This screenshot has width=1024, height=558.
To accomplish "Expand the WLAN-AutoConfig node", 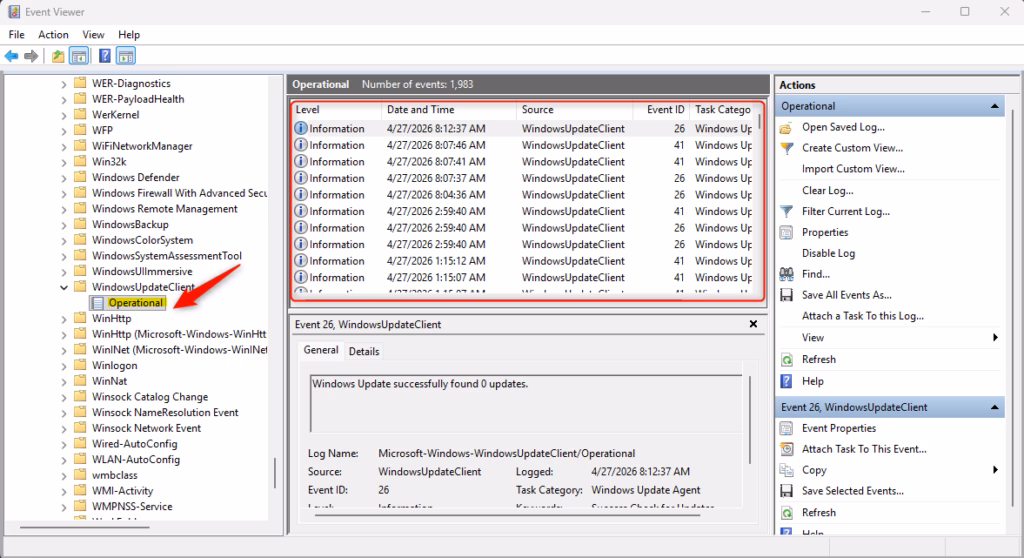I will pyautogui.click(x=63, y=460).
